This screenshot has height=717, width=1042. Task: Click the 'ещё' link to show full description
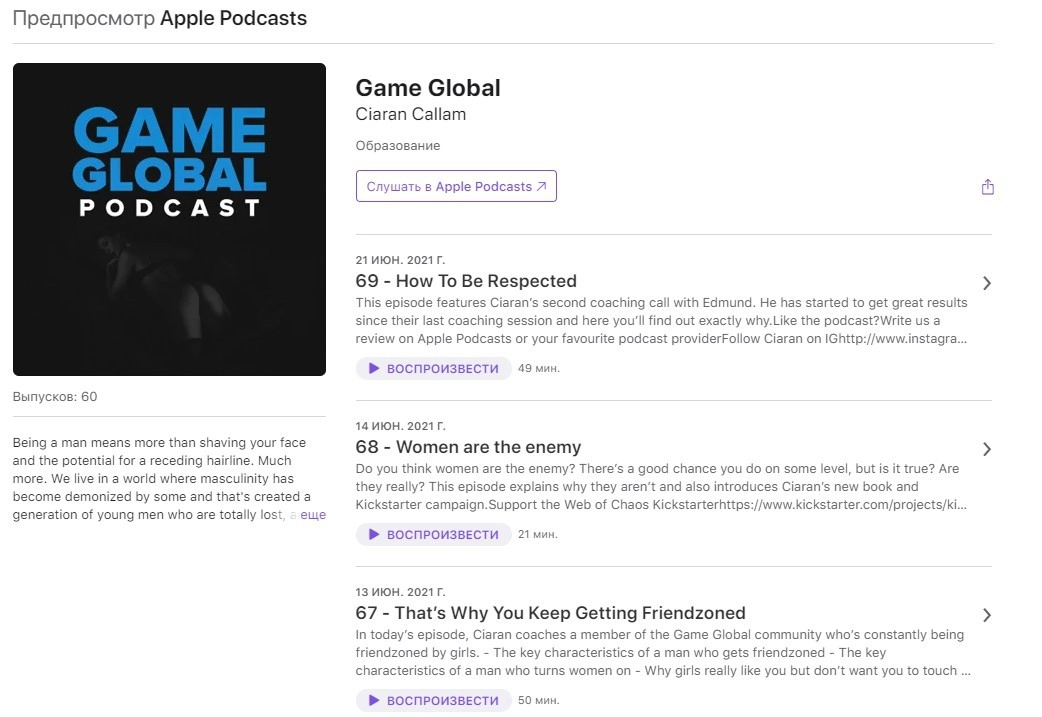[316, 514]
